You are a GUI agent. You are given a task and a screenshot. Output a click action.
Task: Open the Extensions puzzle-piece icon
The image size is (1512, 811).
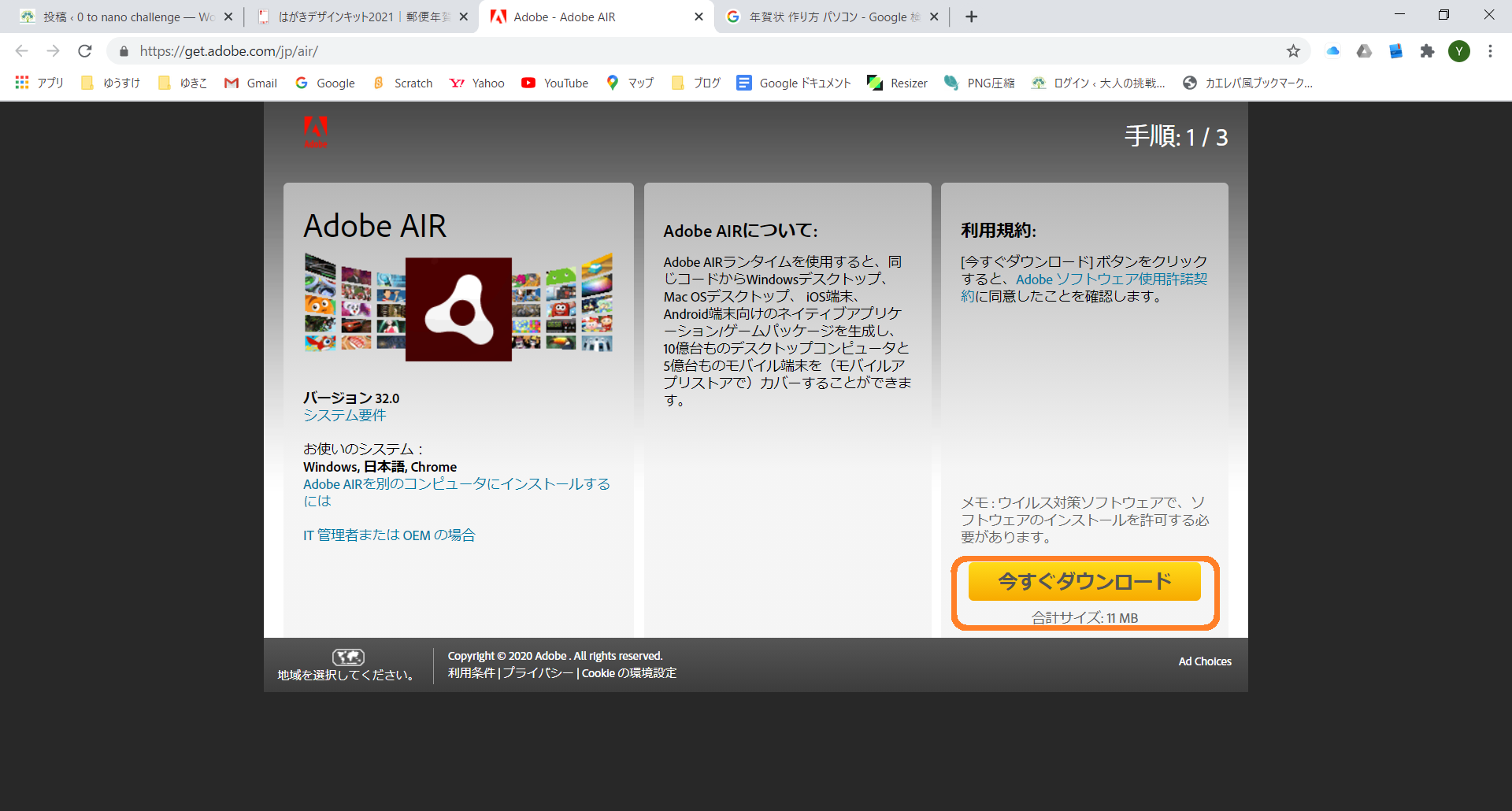(x=1427, y=51)
